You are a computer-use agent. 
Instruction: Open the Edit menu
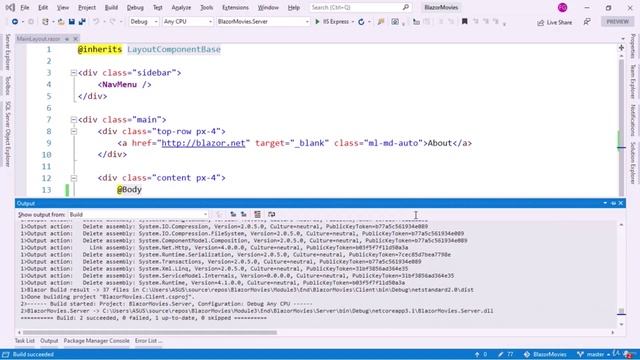click(x=43, y=7)
